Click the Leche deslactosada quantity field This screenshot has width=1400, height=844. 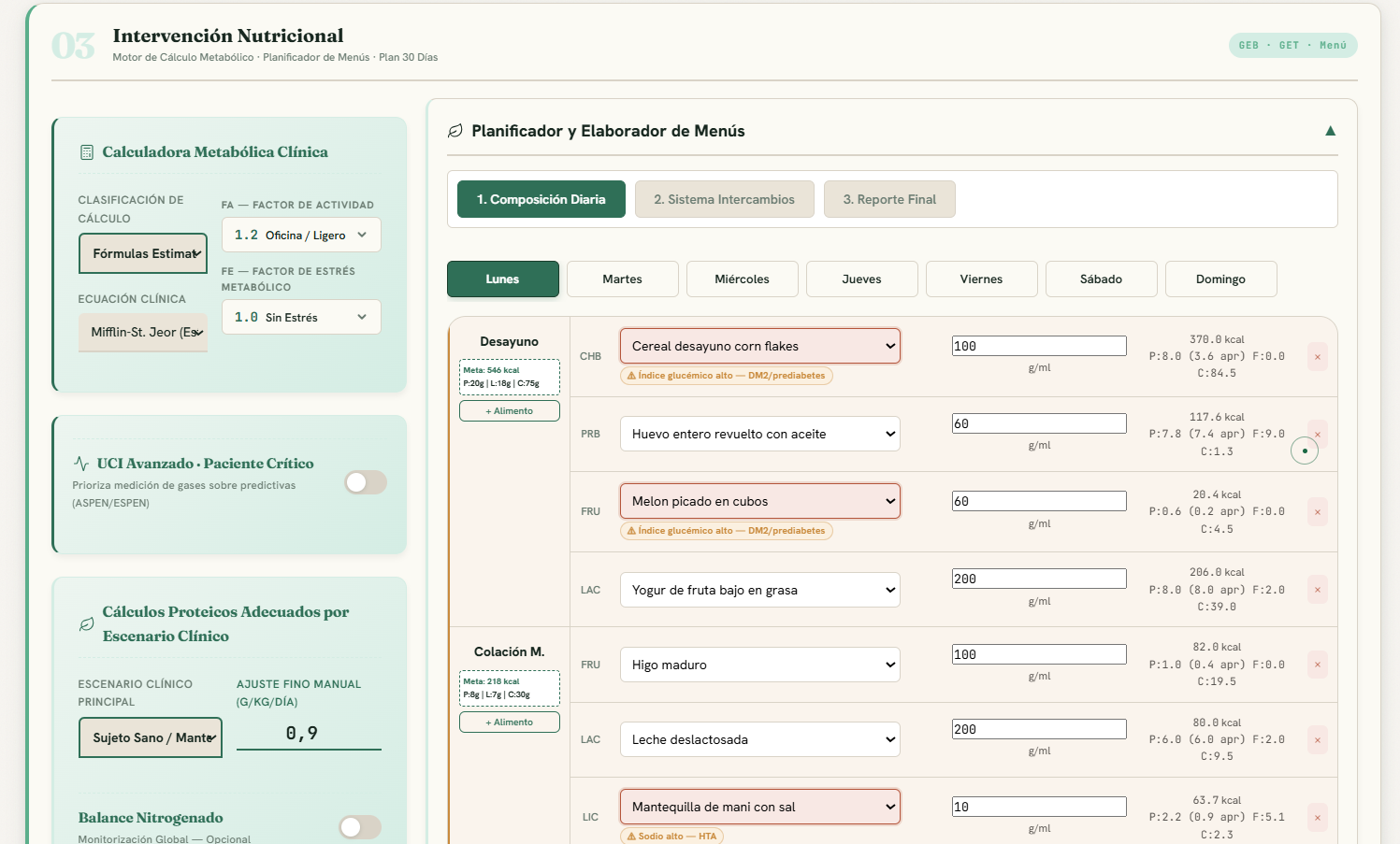click(1039, 729)
